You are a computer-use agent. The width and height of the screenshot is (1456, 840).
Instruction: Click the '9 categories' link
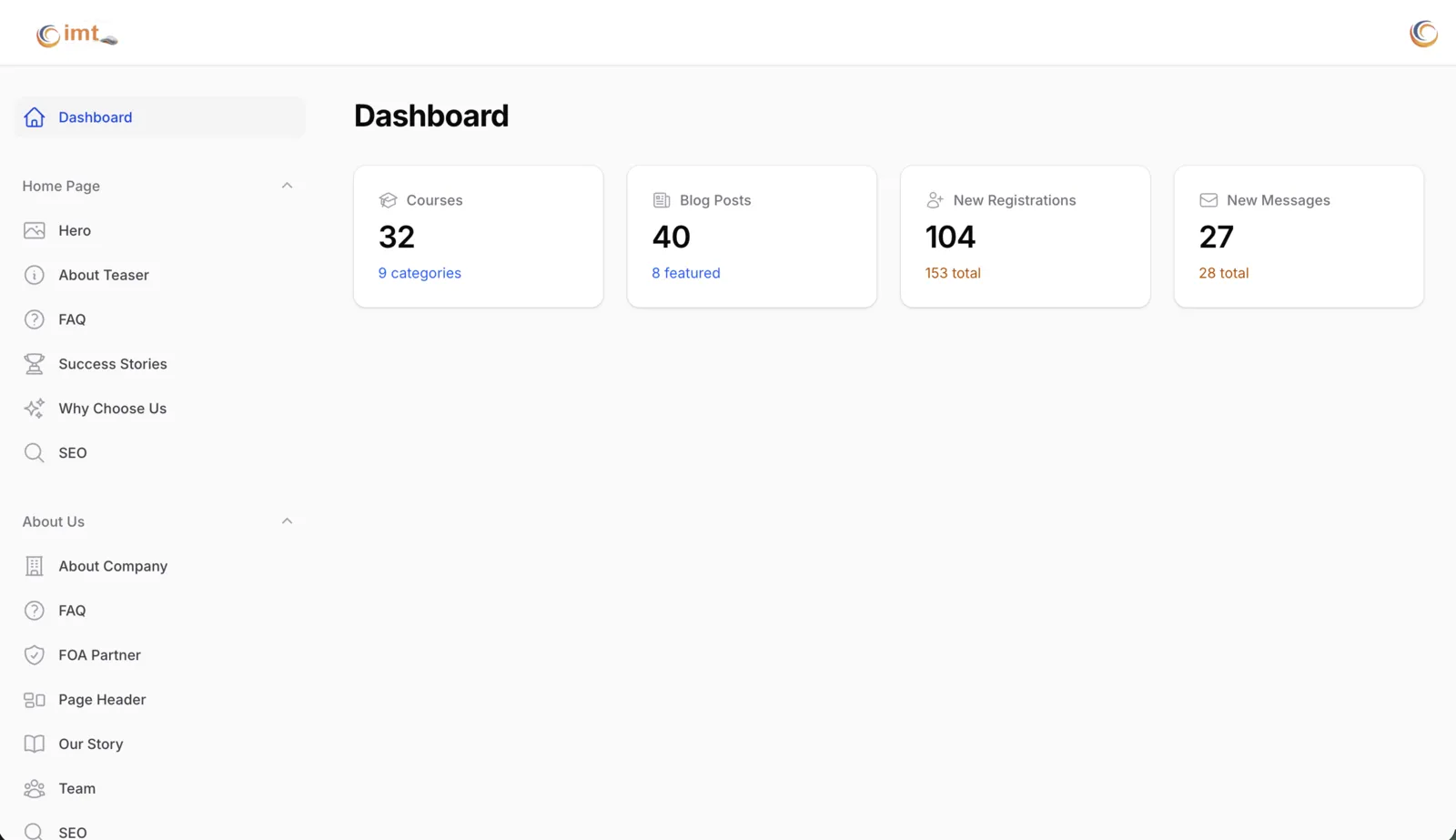click(420, 273)
